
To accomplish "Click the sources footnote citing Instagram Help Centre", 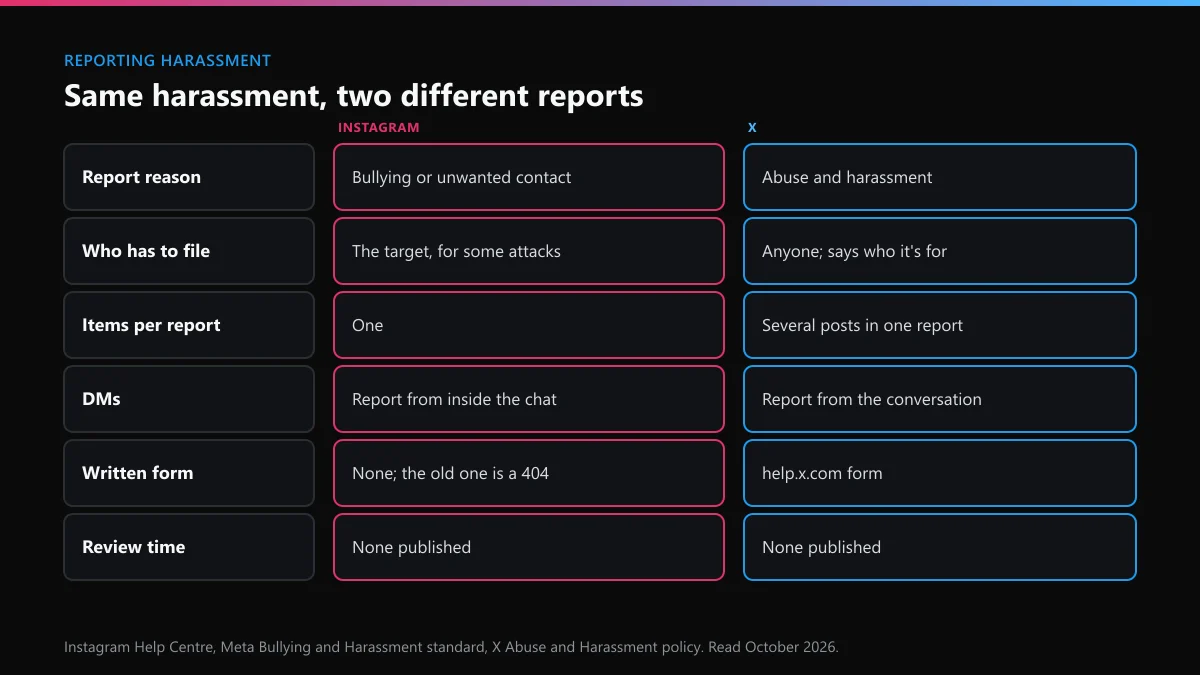I will coord(451,647).
